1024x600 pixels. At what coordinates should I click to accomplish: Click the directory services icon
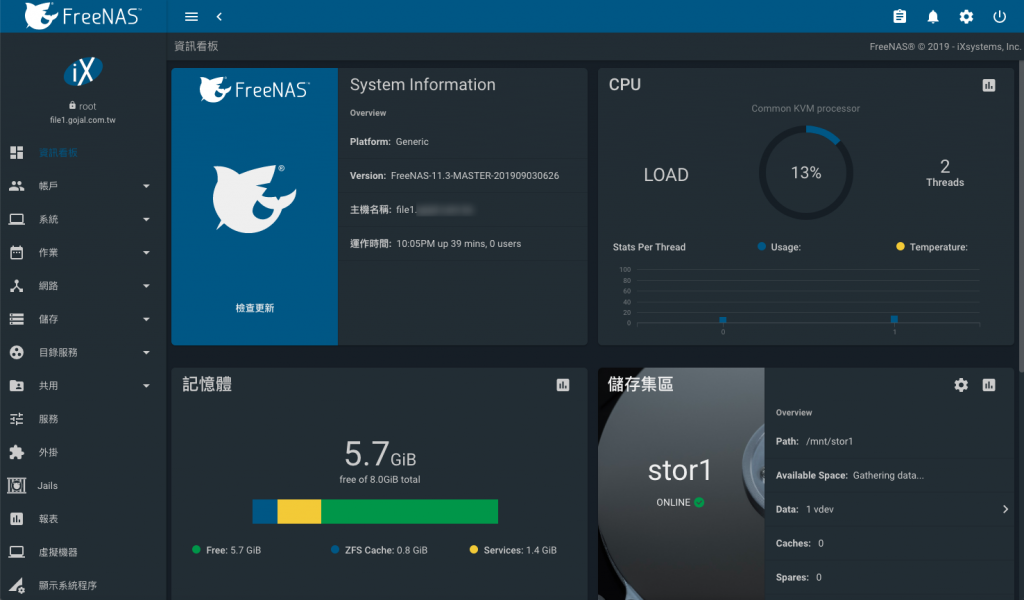click(x=16, y=353)
